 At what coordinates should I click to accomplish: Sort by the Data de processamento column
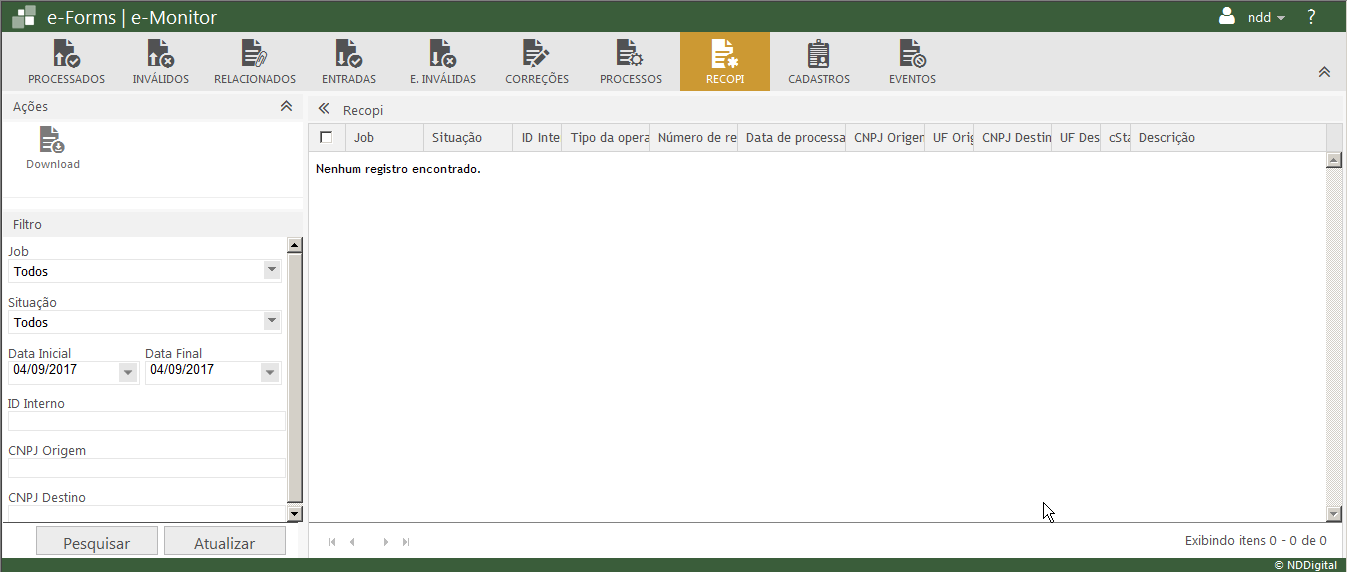[x=792, y=138]
